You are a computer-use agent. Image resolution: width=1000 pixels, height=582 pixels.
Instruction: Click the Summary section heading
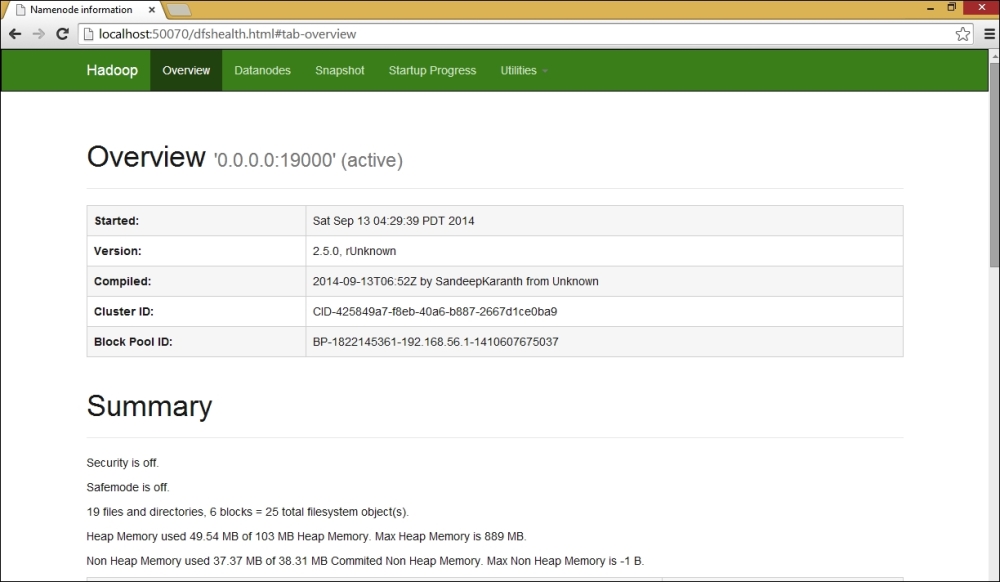(x=149, y=406)
